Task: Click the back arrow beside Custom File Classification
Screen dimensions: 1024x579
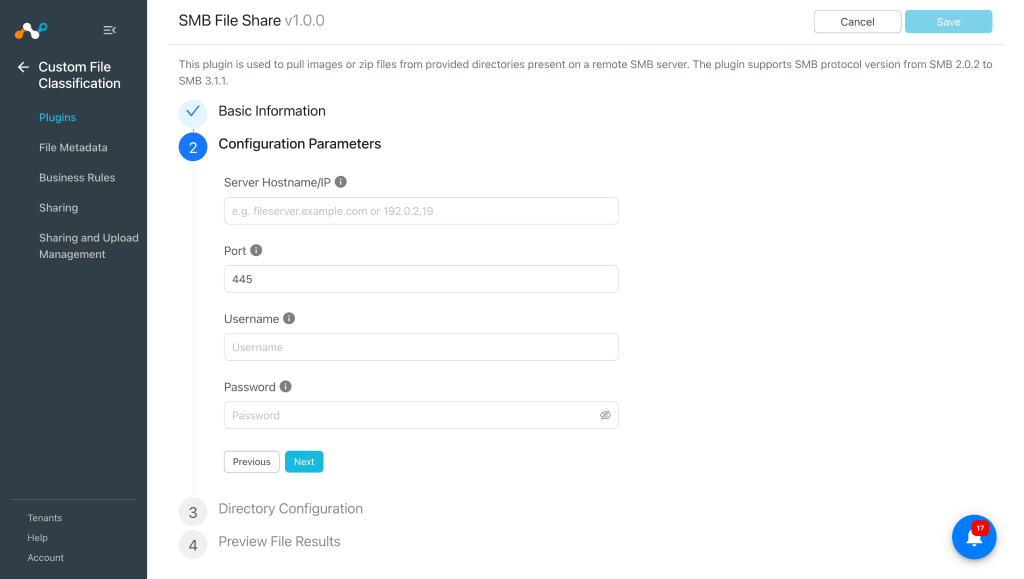Action: tap(24, 67)
